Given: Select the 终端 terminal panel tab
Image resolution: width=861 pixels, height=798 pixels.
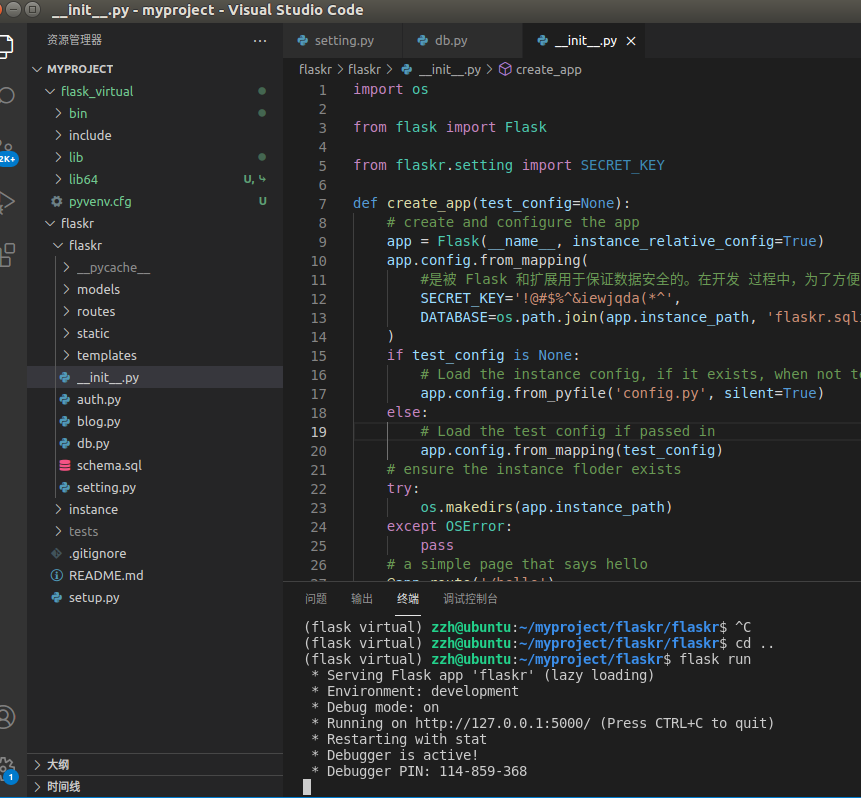Looking at the screenshot, I should (x=408, y=599).
